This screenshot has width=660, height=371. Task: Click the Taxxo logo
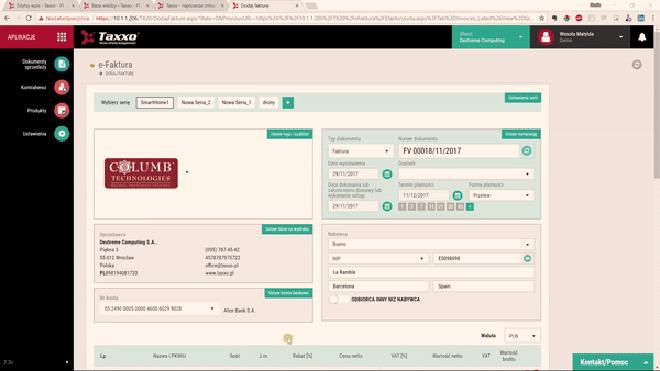coord(109,37)
